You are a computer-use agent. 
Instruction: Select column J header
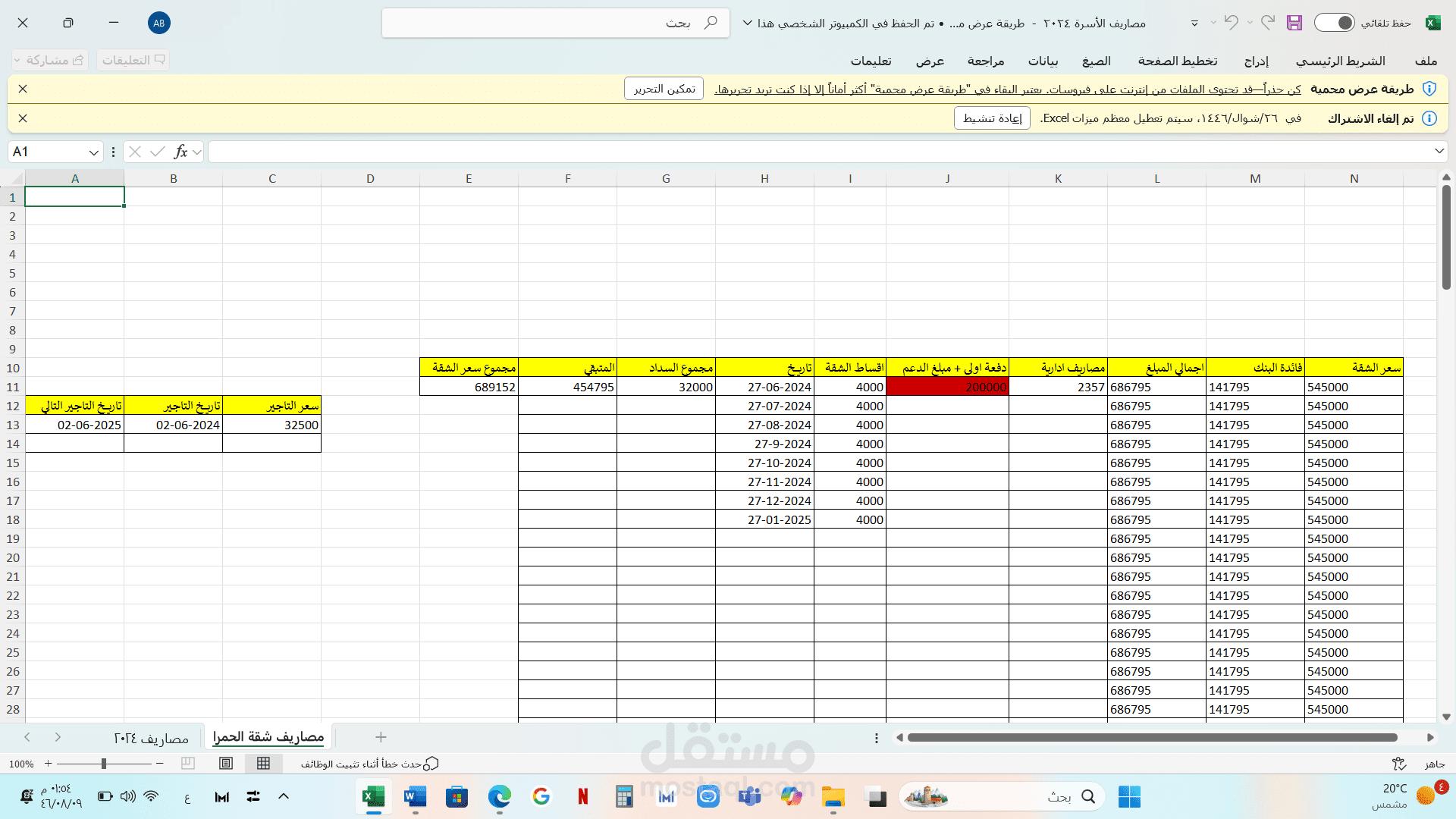pos(947,179)
